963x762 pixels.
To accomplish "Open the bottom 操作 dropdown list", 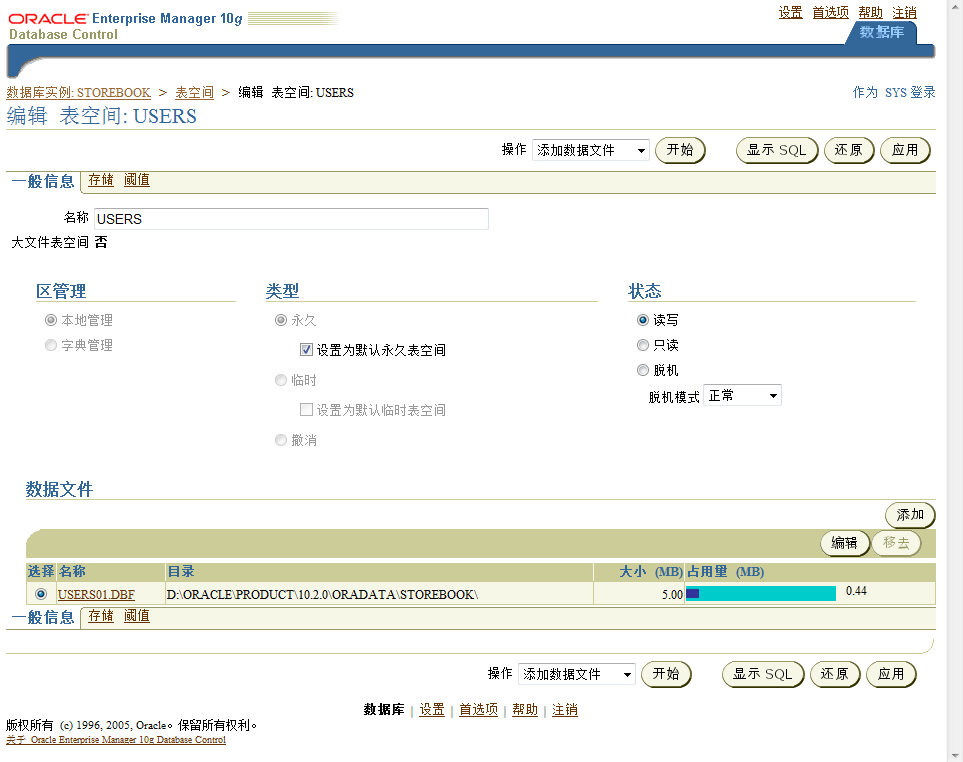I will 577,674.
